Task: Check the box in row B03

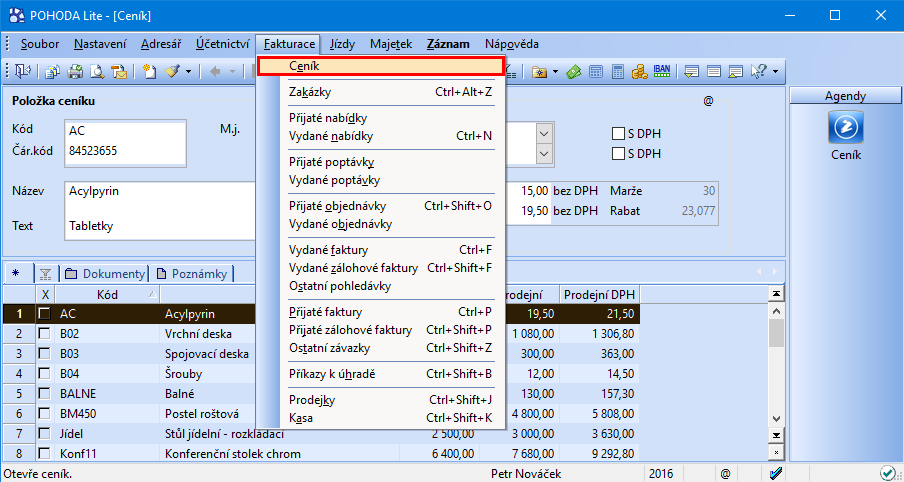Action: click(44, 353)
